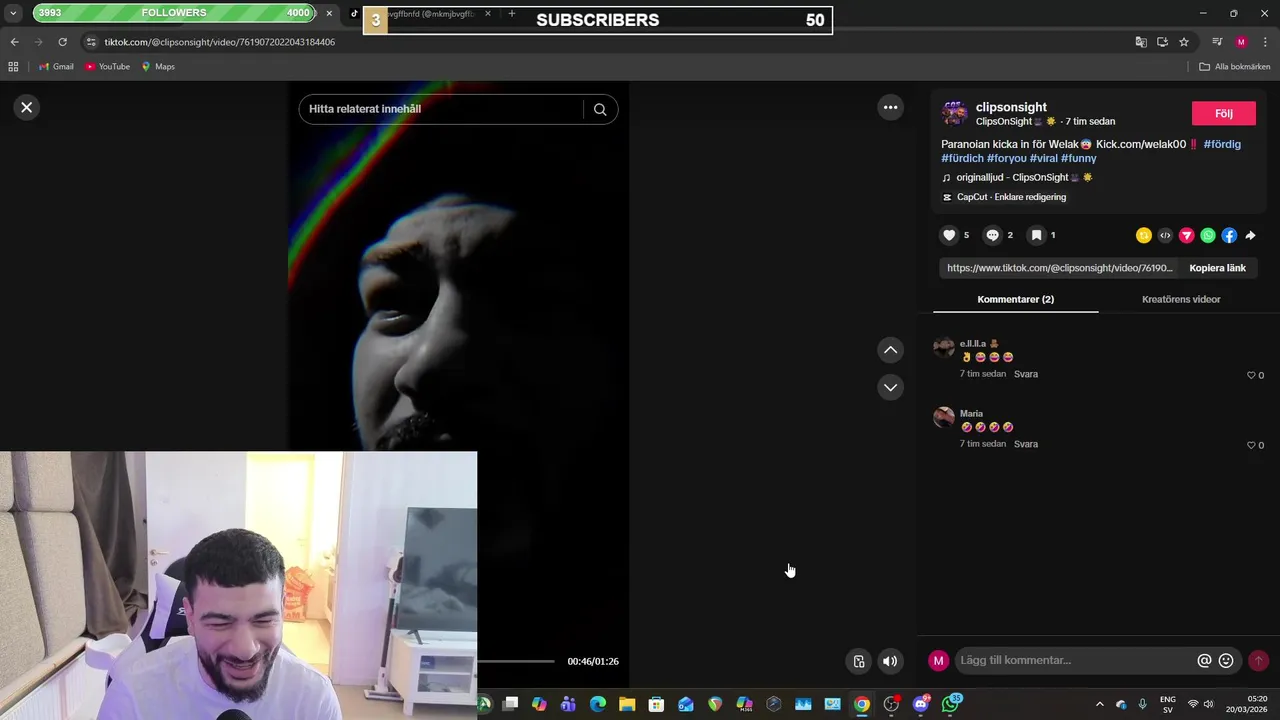Open clipsonsight profile avatar
The image size is (1280, 720).
click(955, 113)
